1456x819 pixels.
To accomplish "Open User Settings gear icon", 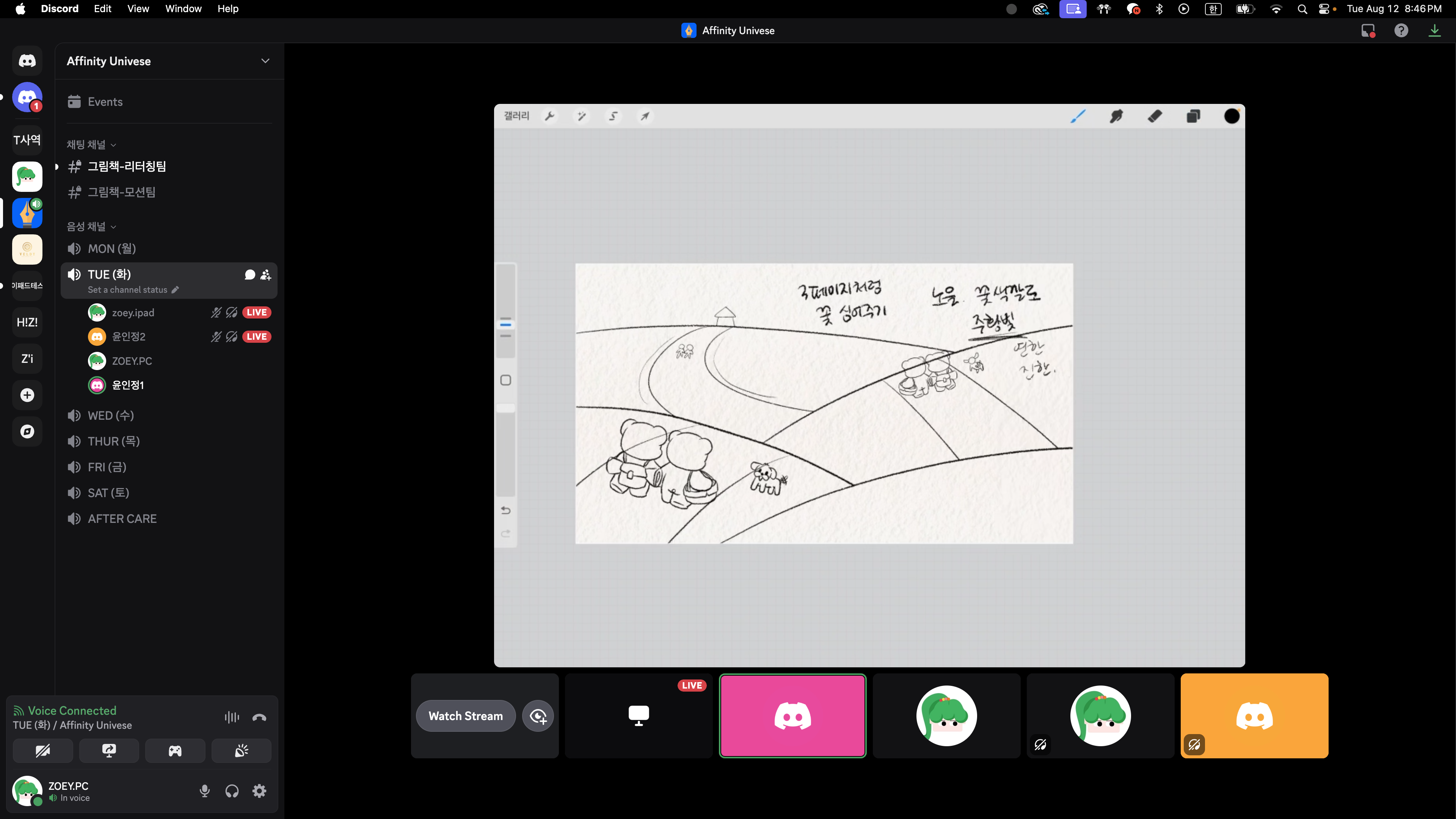I will [259, 791].
